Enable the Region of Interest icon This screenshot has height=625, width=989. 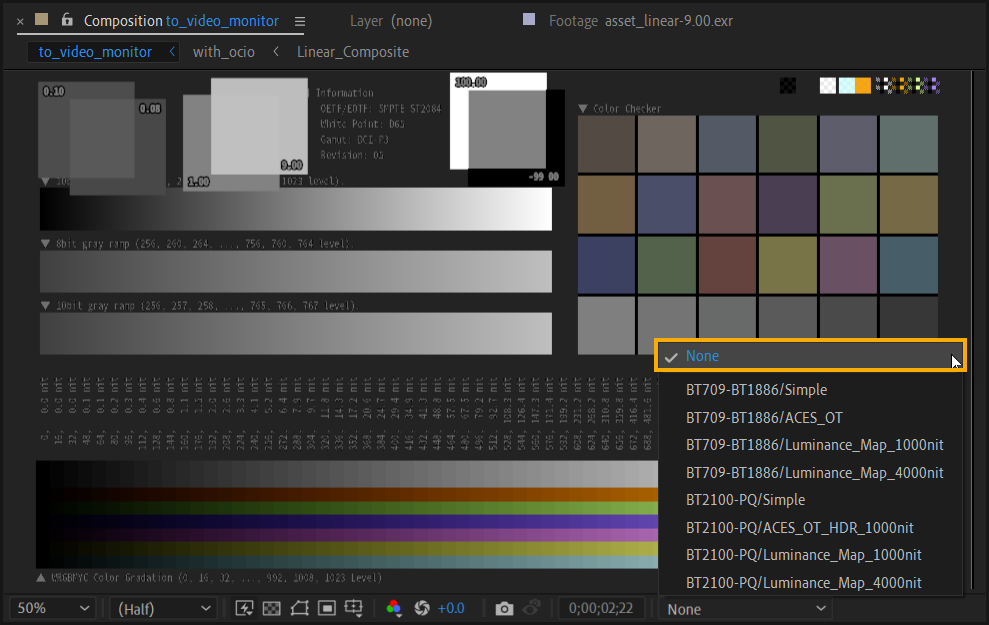[327, 608]
